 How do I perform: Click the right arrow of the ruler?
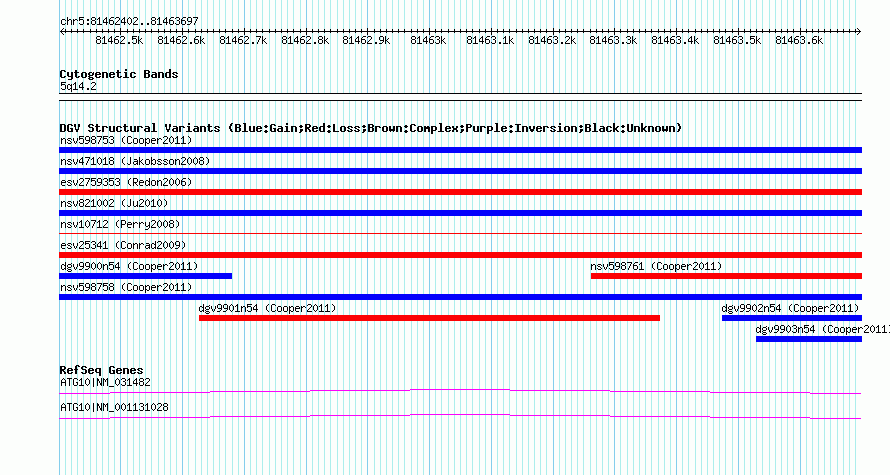[x=858, y=32]
